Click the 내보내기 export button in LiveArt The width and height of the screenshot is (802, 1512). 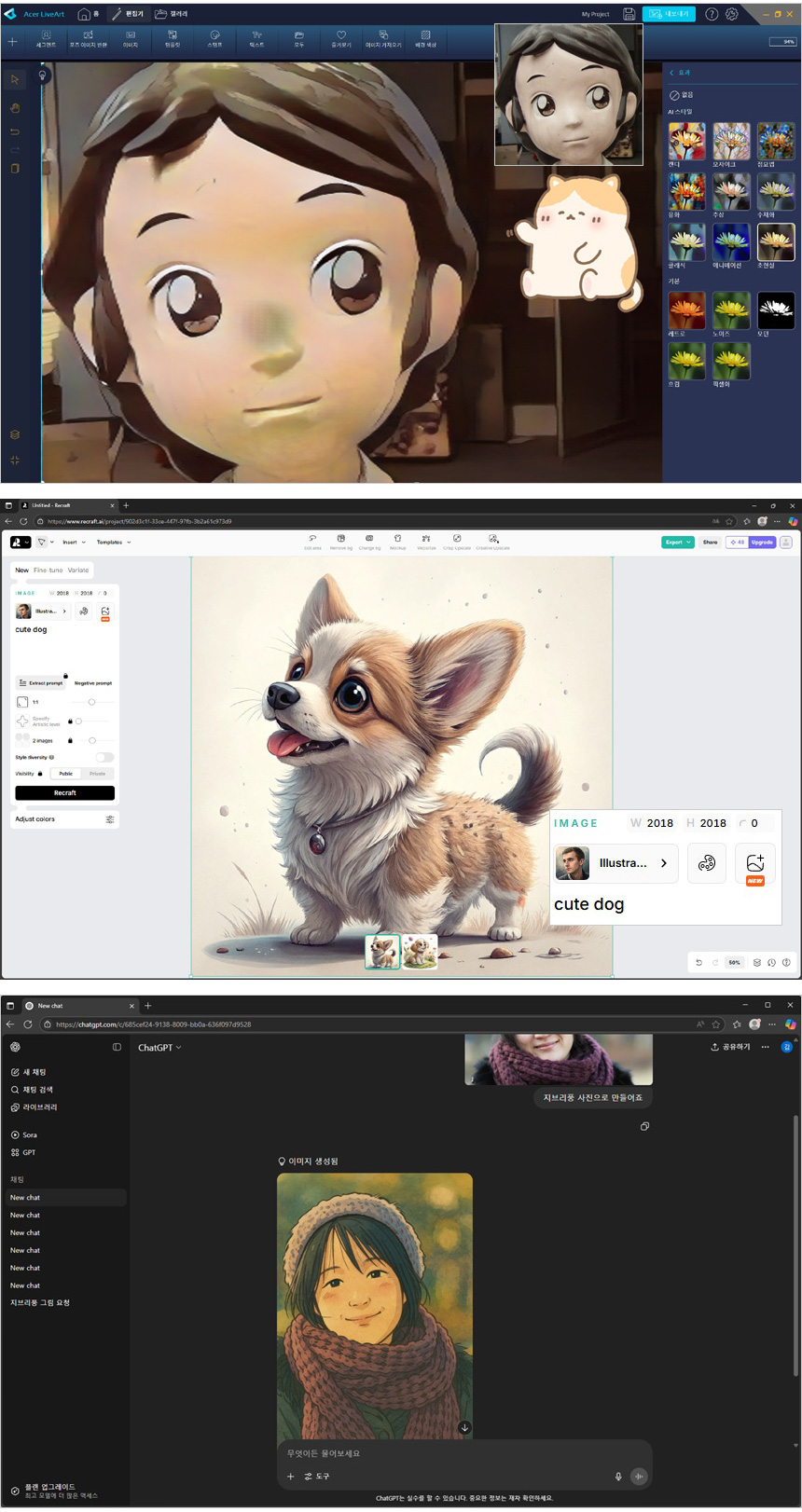(669, 14)
